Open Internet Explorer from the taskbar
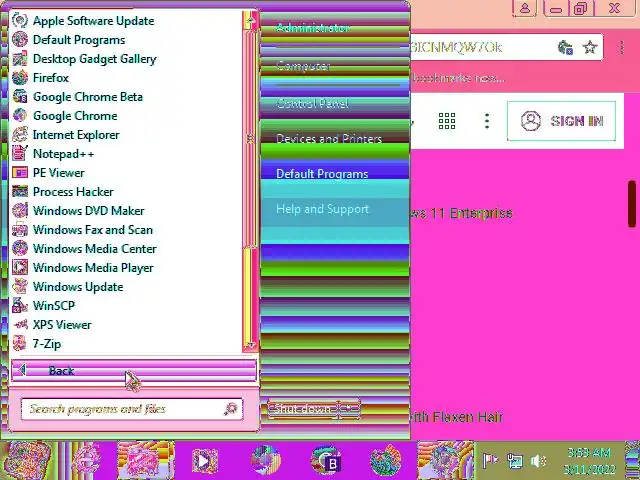 click(86, 460)
